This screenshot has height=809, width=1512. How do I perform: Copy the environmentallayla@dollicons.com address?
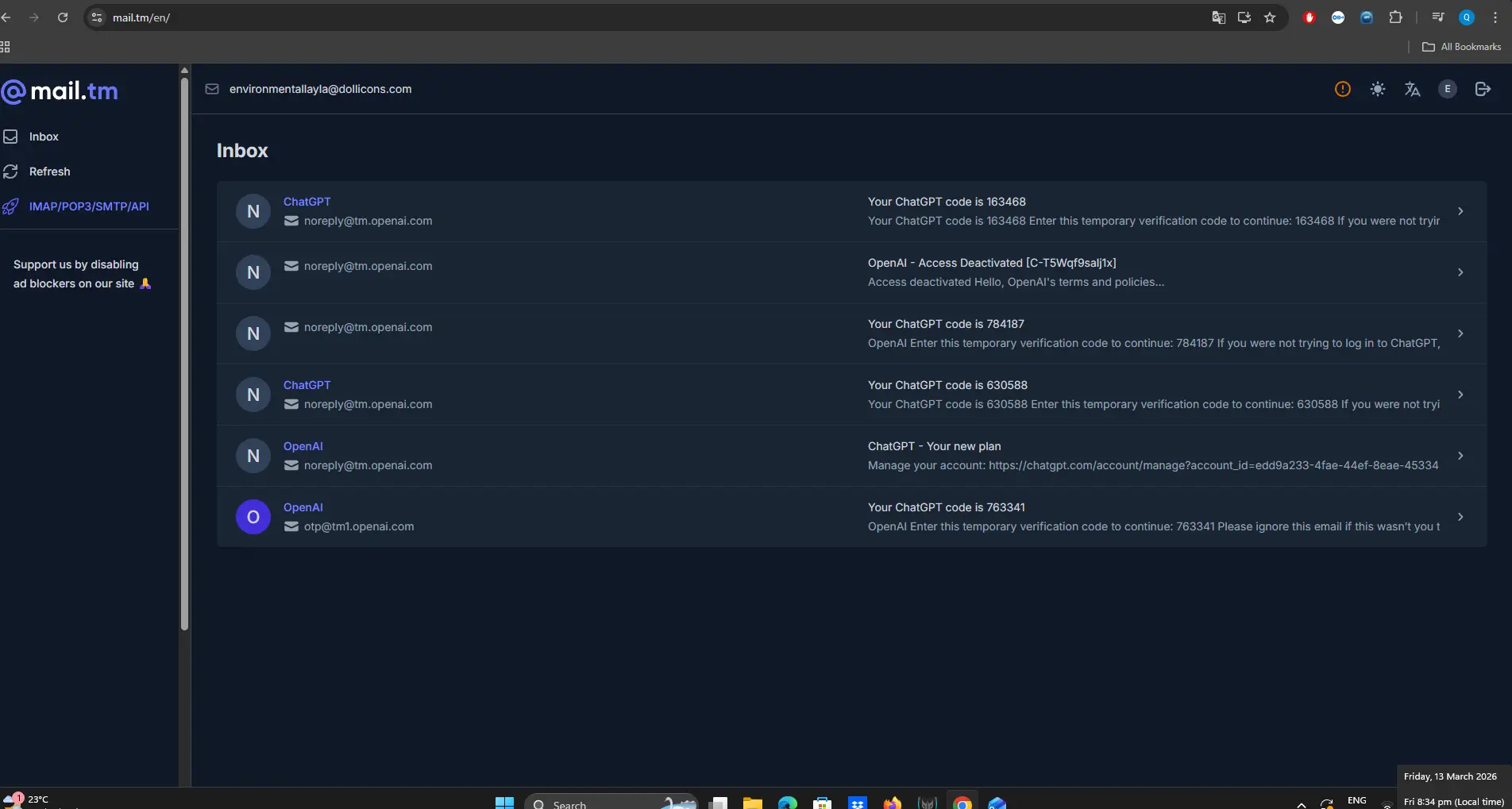320,89
